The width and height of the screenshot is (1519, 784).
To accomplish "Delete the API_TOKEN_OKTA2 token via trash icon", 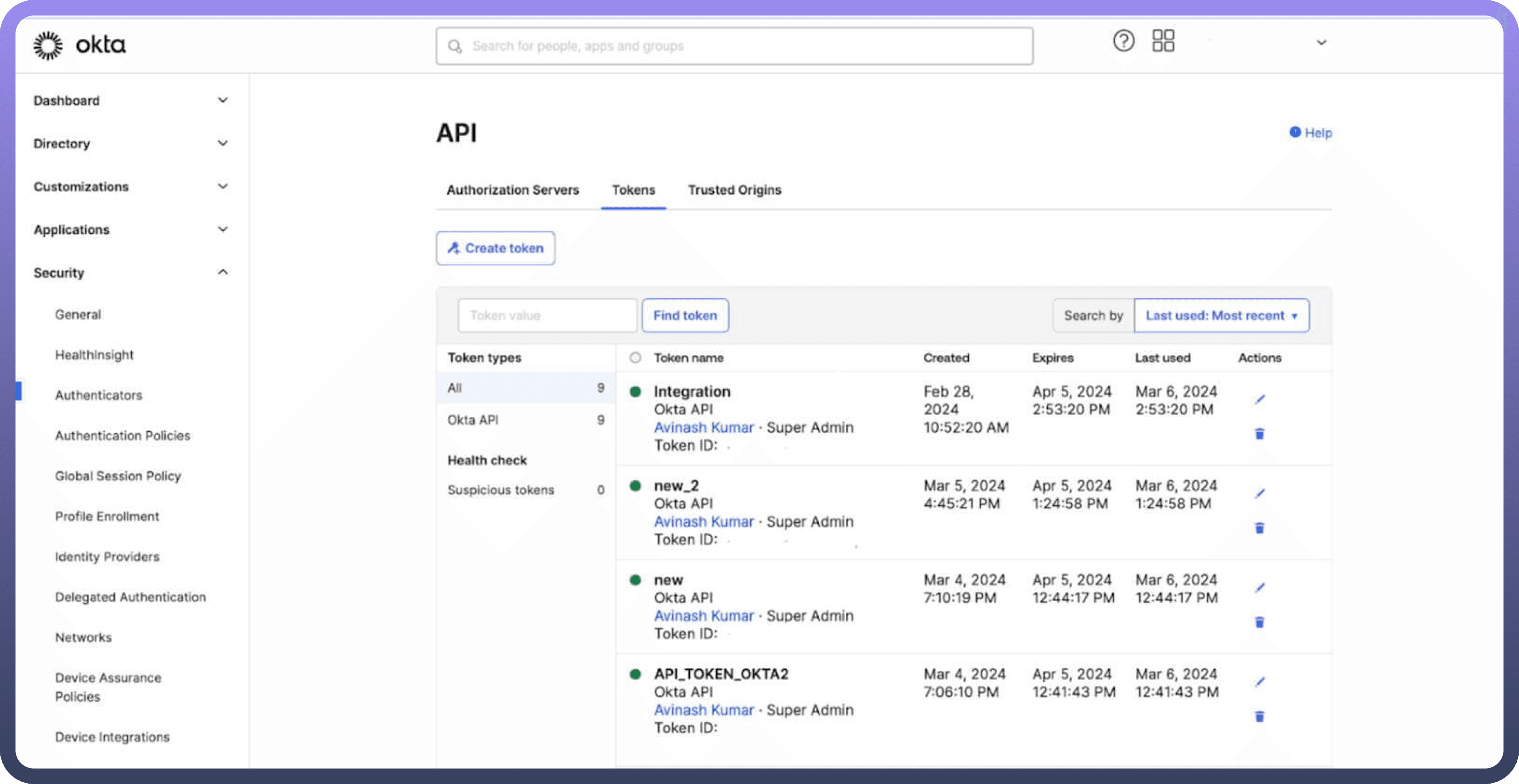I will 1259,717.
